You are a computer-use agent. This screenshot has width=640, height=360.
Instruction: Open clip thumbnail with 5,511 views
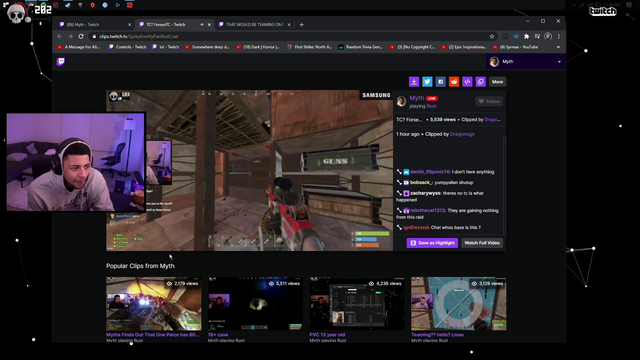tap(255, 304)
